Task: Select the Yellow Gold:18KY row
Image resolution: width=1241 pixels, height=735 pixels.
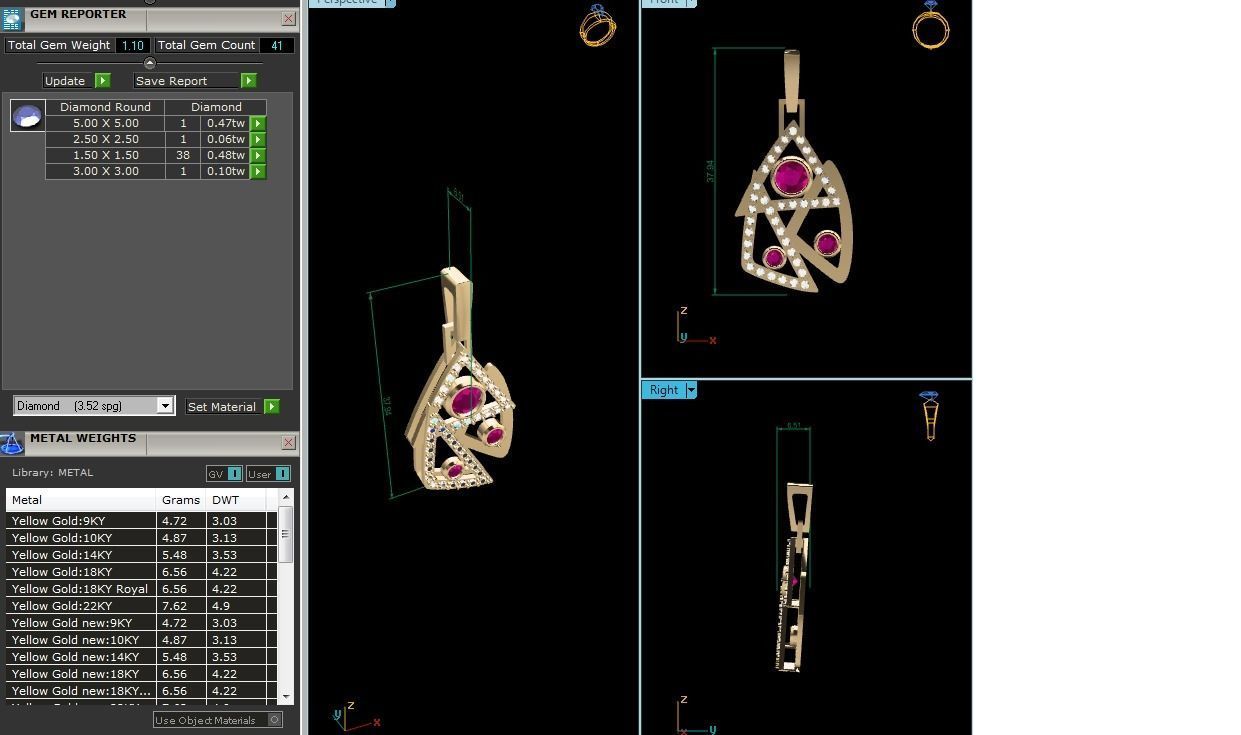Action: [x=141, y=572]
